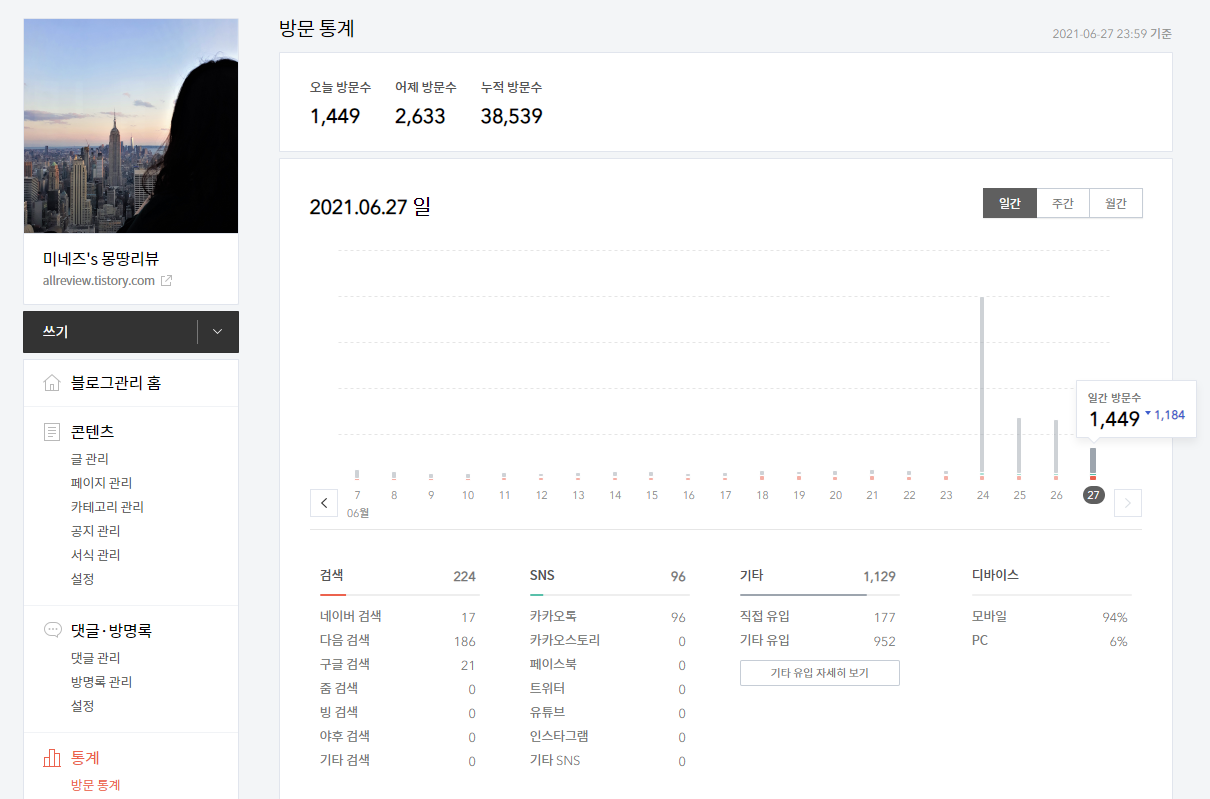This screenshot has height=799, width=1210.
Task: Click the highlighted date 27 marker
Action: tap(1093, 495)
